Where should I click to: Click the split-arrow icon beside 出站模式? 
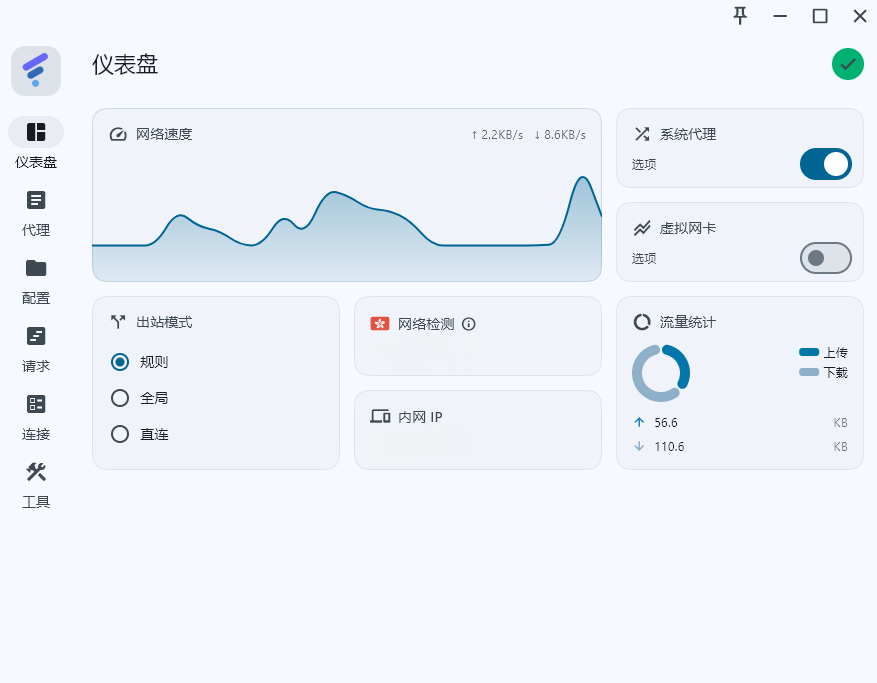(x=118, y=322)
